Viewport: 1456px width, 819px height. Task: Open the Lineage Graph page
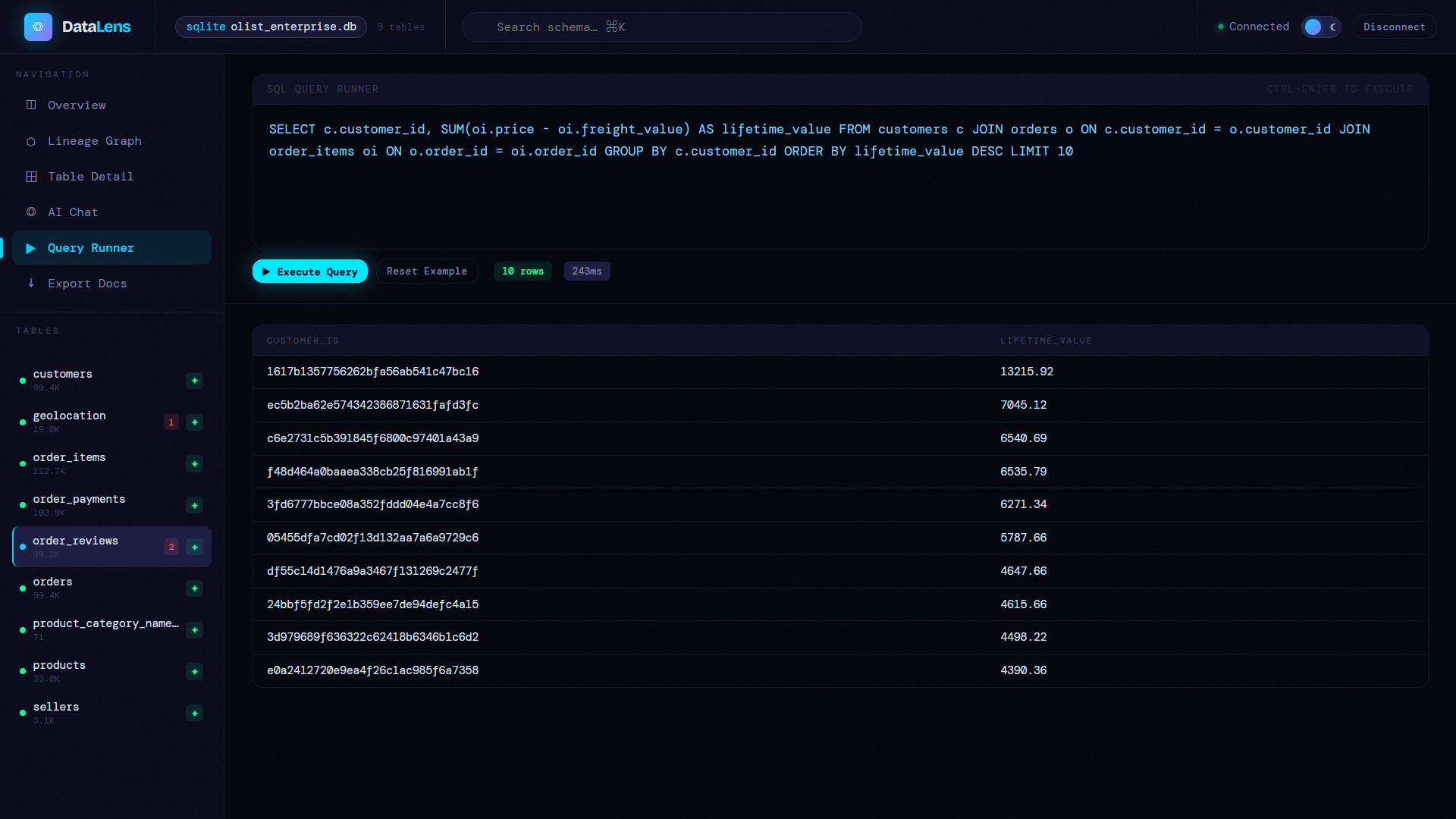point(111,141)
